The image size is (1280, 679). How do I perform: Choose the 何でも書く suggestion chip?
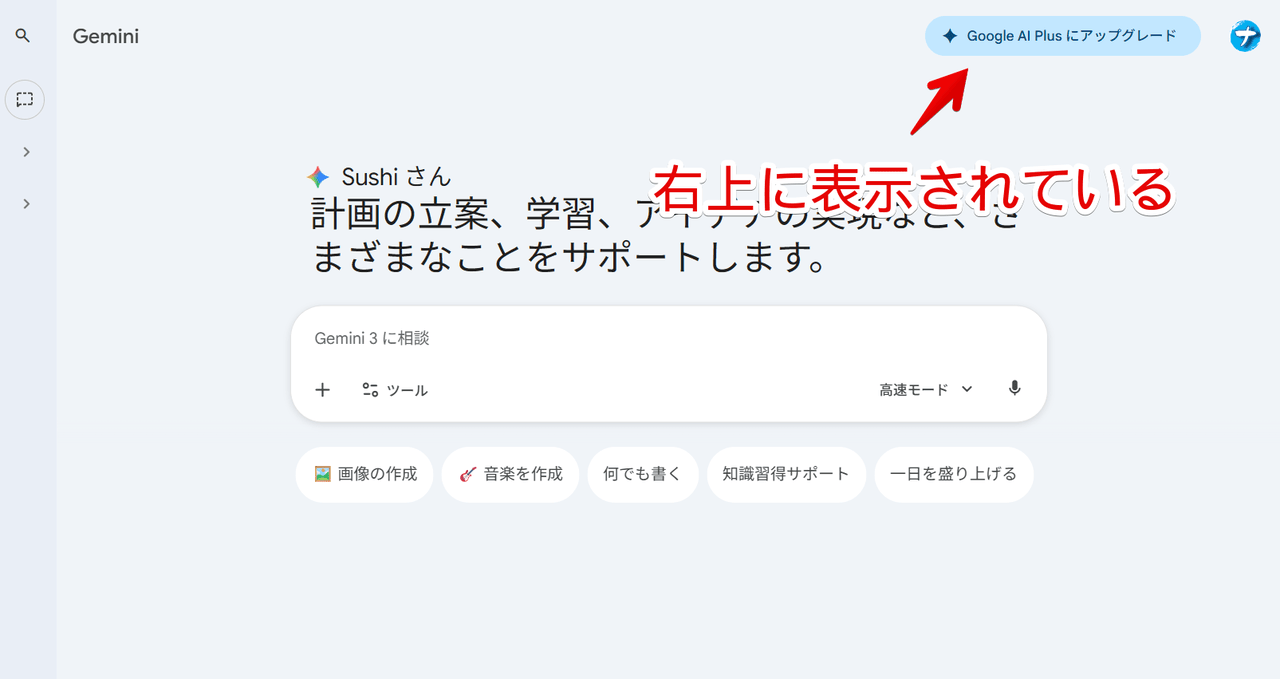(642, 474)
